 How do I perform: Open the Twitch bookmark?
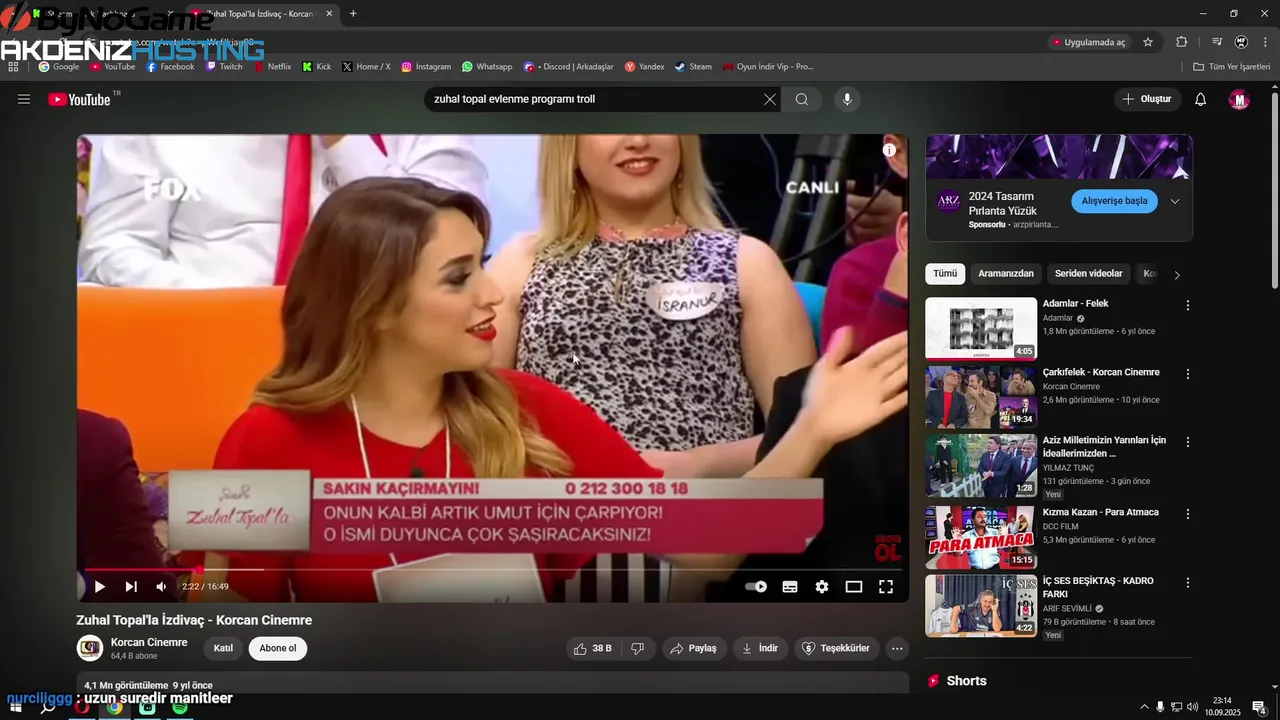click(224, 67)
